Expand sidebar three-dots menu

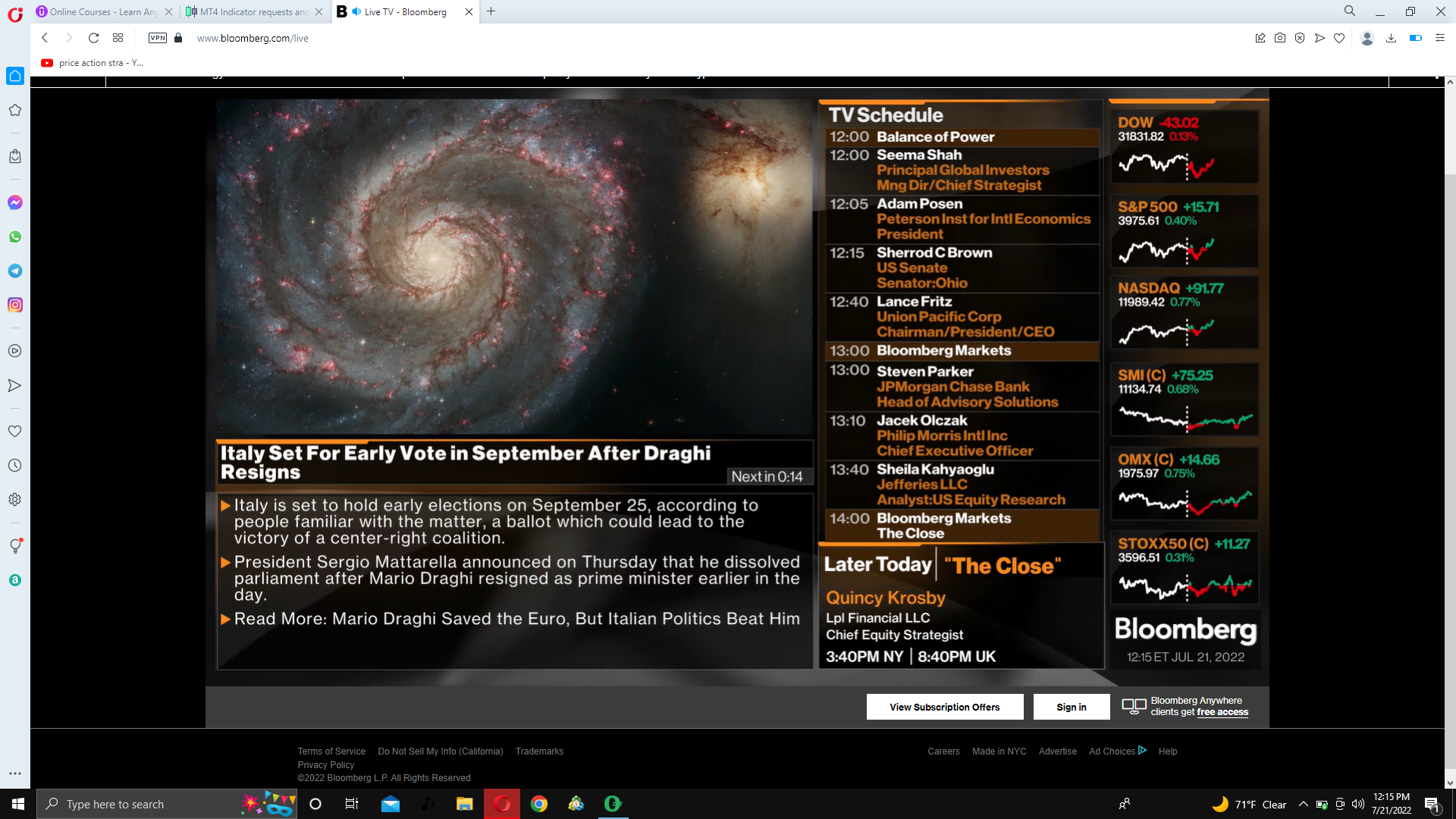tap(15, 773)
